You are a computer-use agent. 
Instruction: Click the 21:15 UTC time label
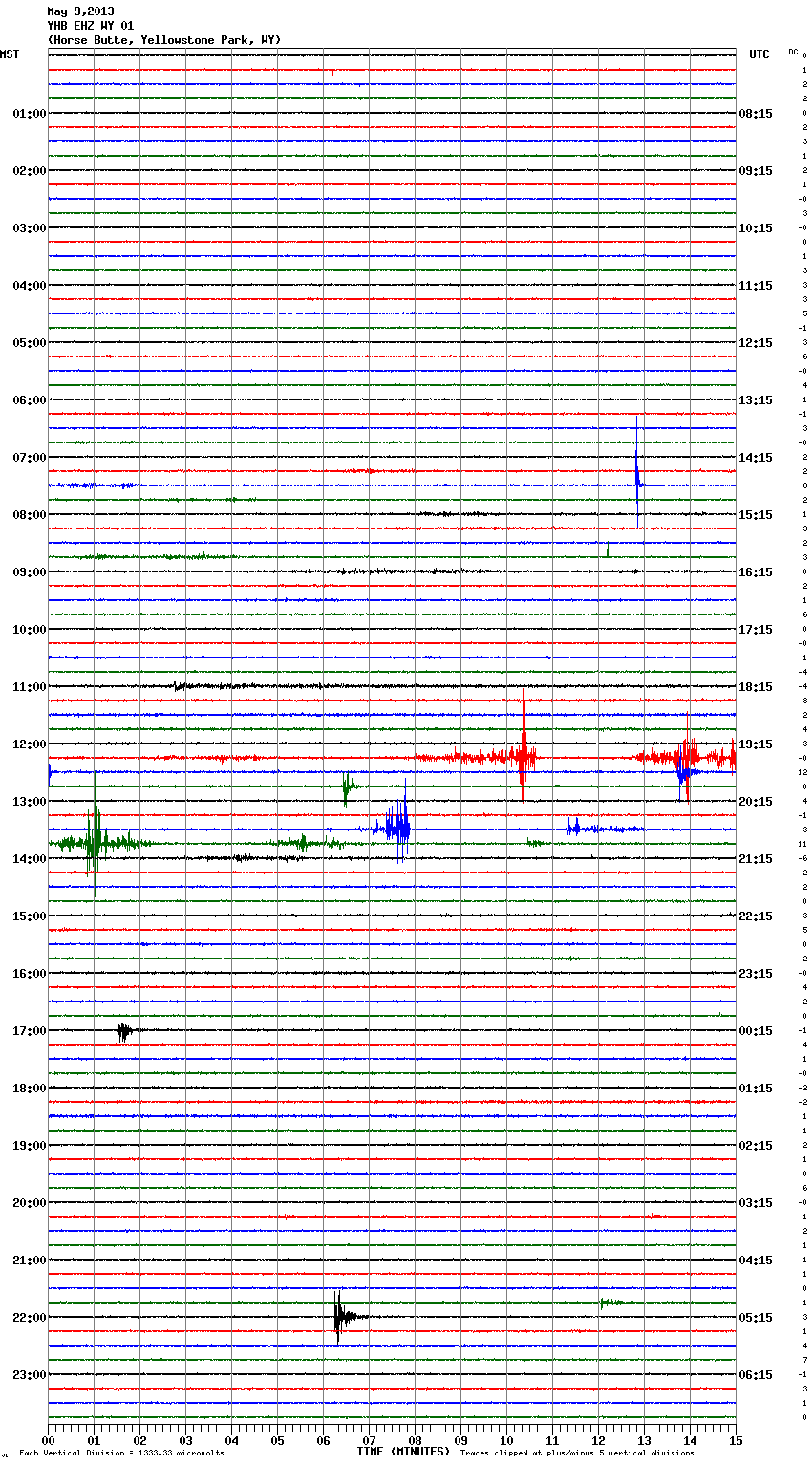(756, 859)
